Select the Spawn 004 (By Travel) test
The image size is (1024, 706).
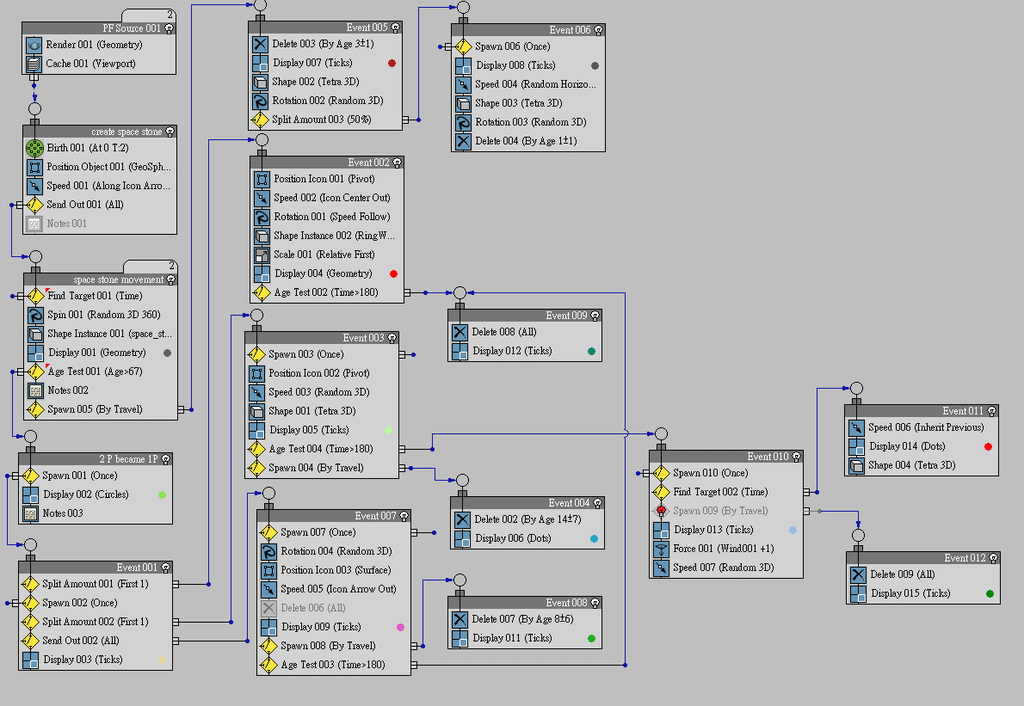point(322,468)
